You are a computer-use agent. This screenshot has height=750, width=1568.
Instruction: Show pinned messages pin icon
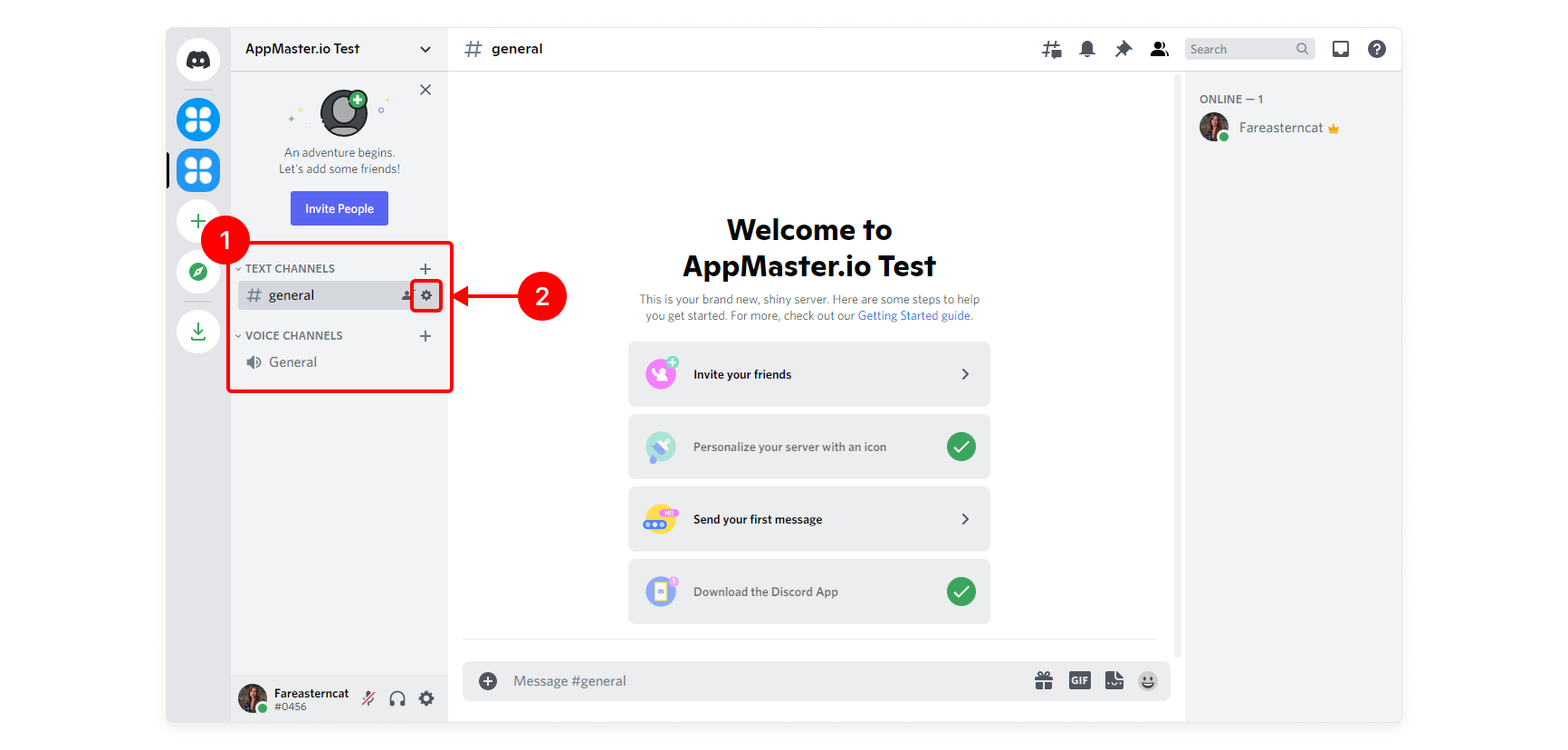point(1123,49)
